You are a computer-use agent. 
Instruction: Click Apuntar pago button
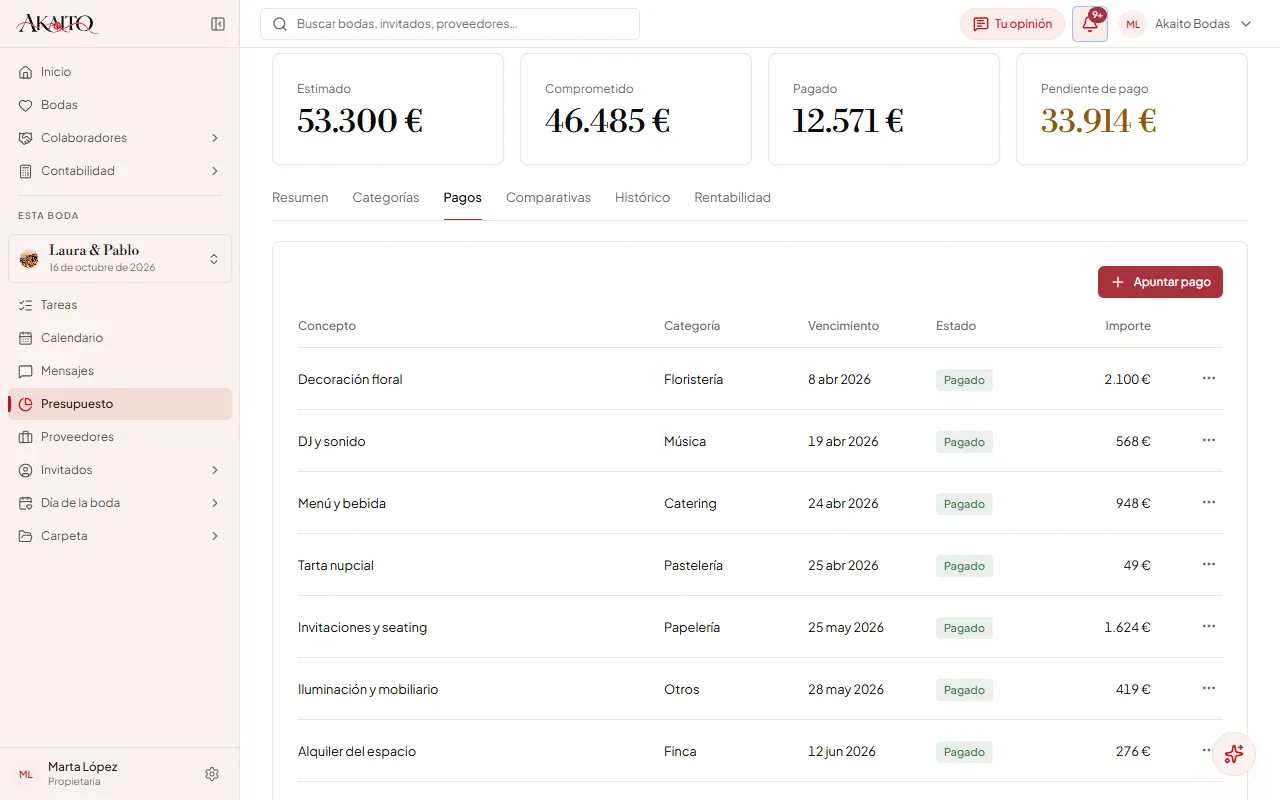1160,282
